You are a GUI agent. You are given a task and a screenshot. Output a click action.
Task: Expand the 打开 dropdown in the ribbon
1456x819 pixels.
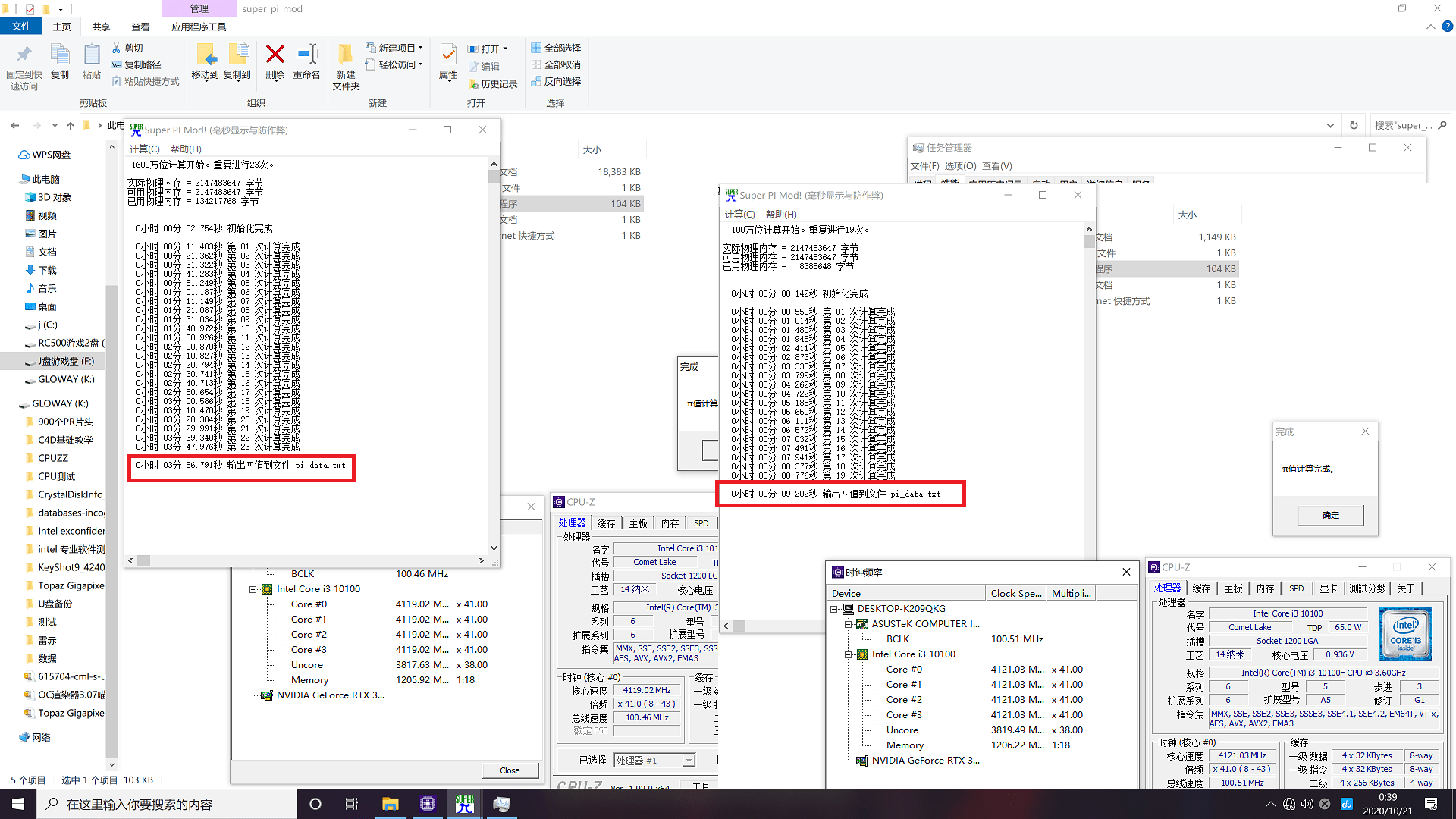[505, 49]
